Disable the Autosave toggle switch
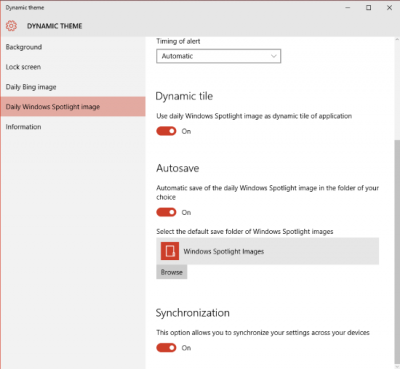Viewport: 400px width, 369px height. pyautogui.click(x=166, y=212)
